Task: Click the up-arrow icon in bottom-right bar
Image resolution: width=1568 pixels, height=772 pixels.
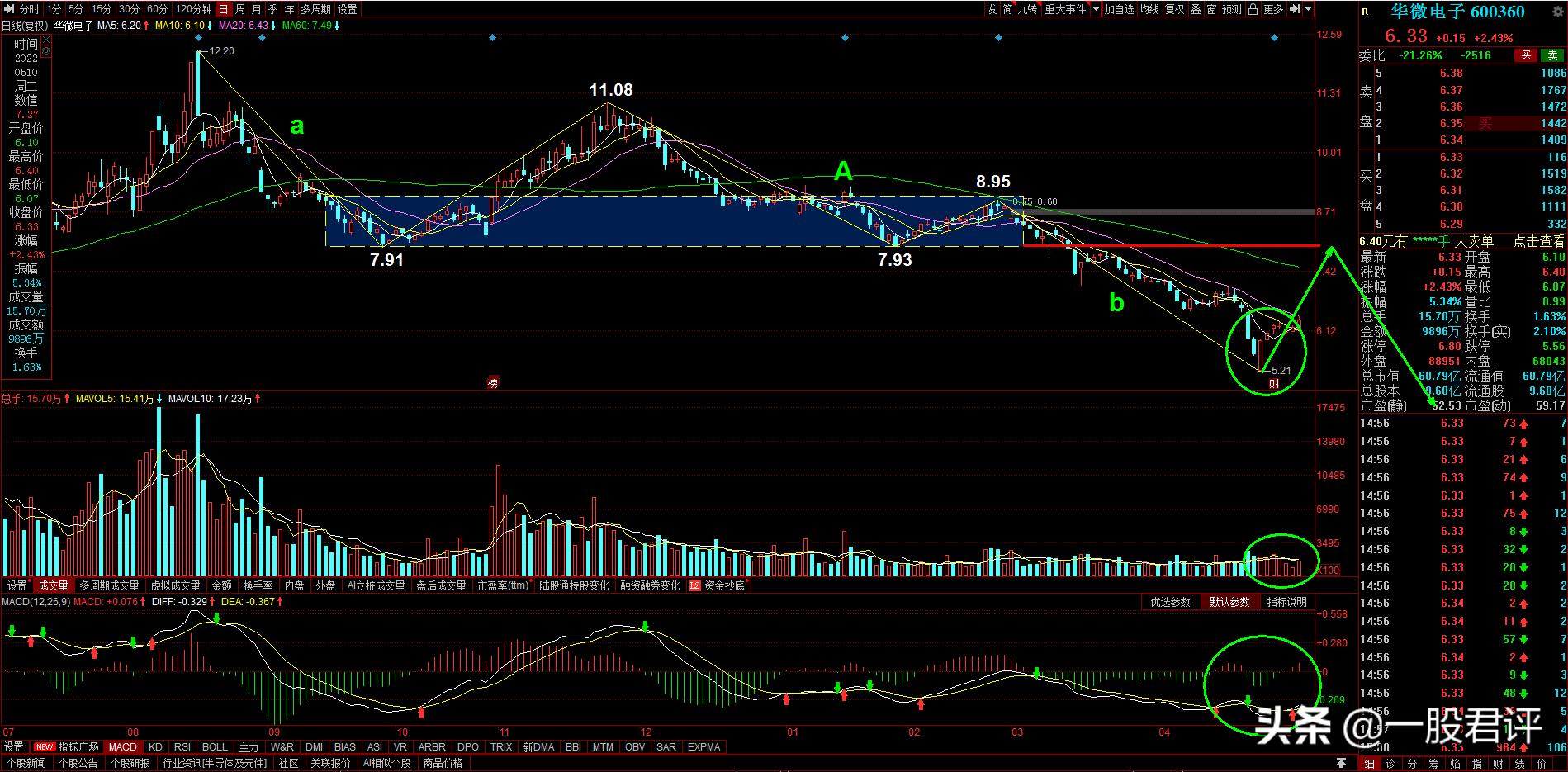Action: coord(1343,763)
